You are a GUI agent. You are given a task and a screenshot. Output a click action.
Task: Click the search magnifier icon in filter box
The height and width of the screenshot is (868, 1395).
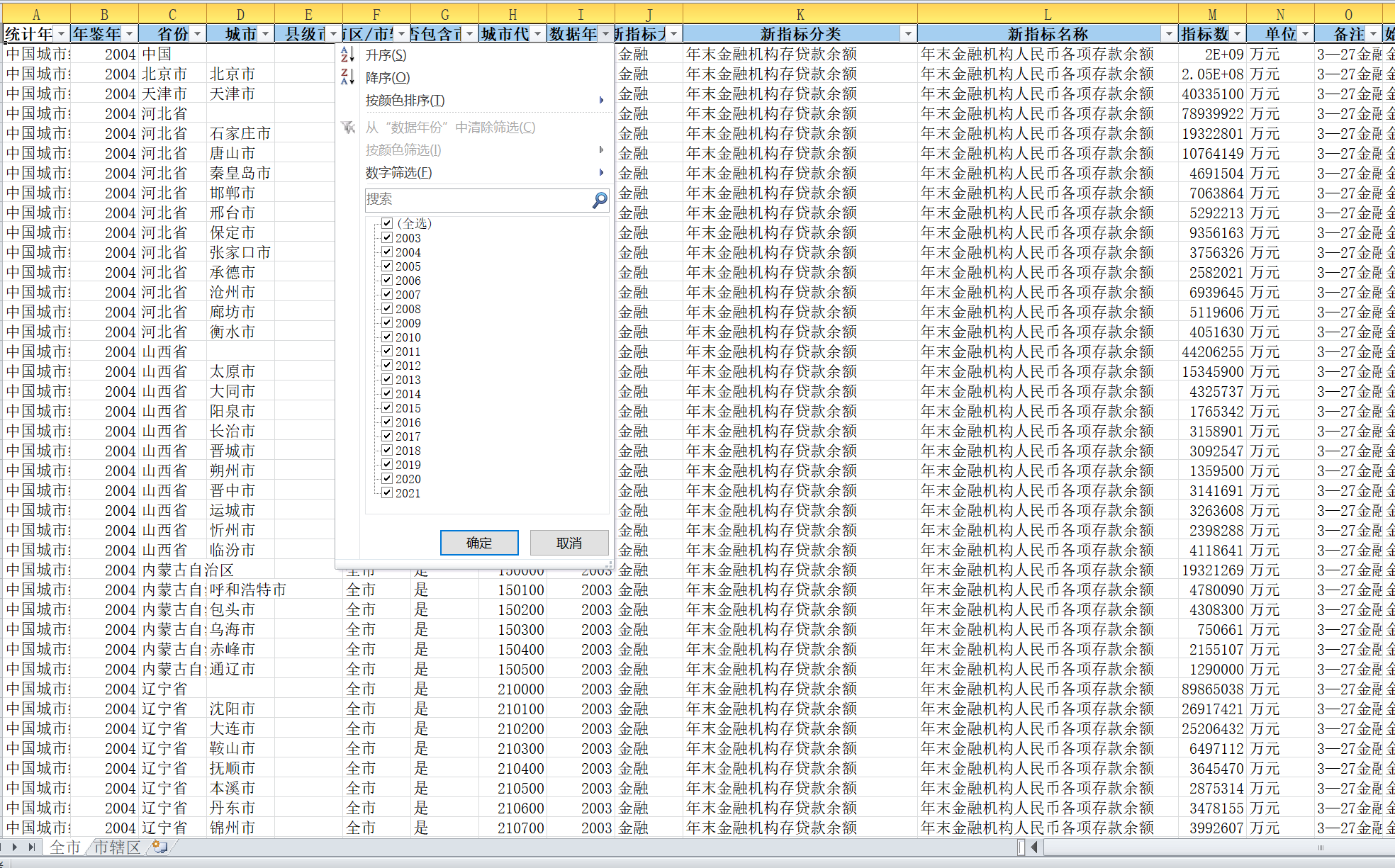(x=600, y=201)
